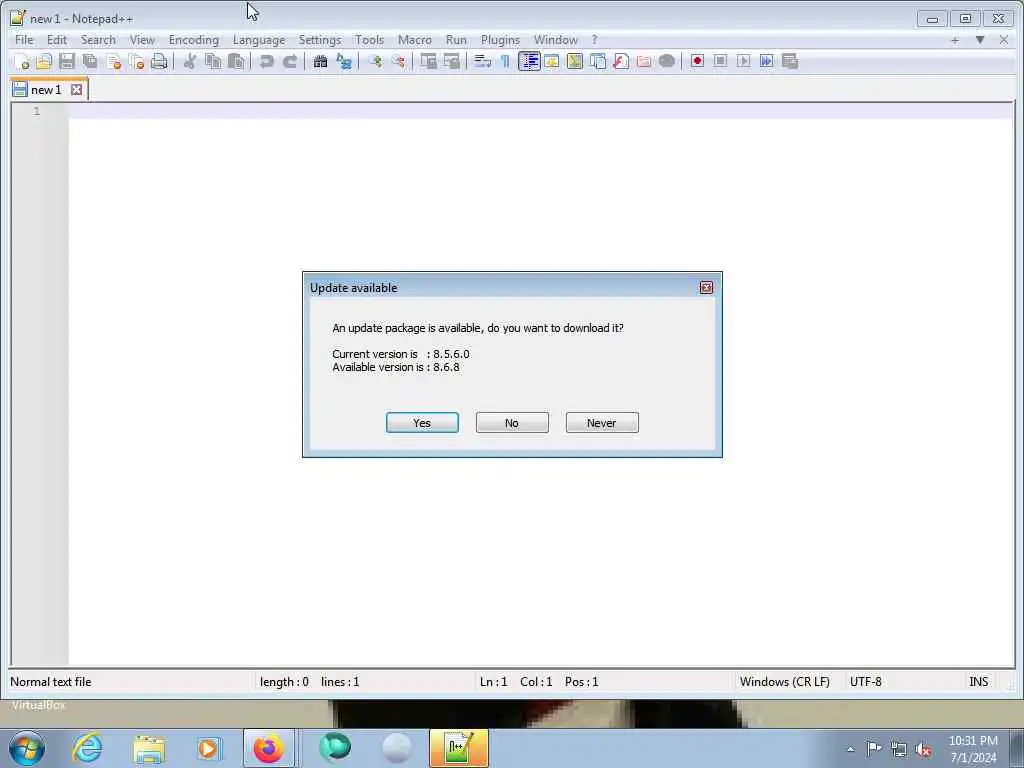Start macro recording with red dot icon
Viewport: 1024px width, 768px height.
point(697,61)
